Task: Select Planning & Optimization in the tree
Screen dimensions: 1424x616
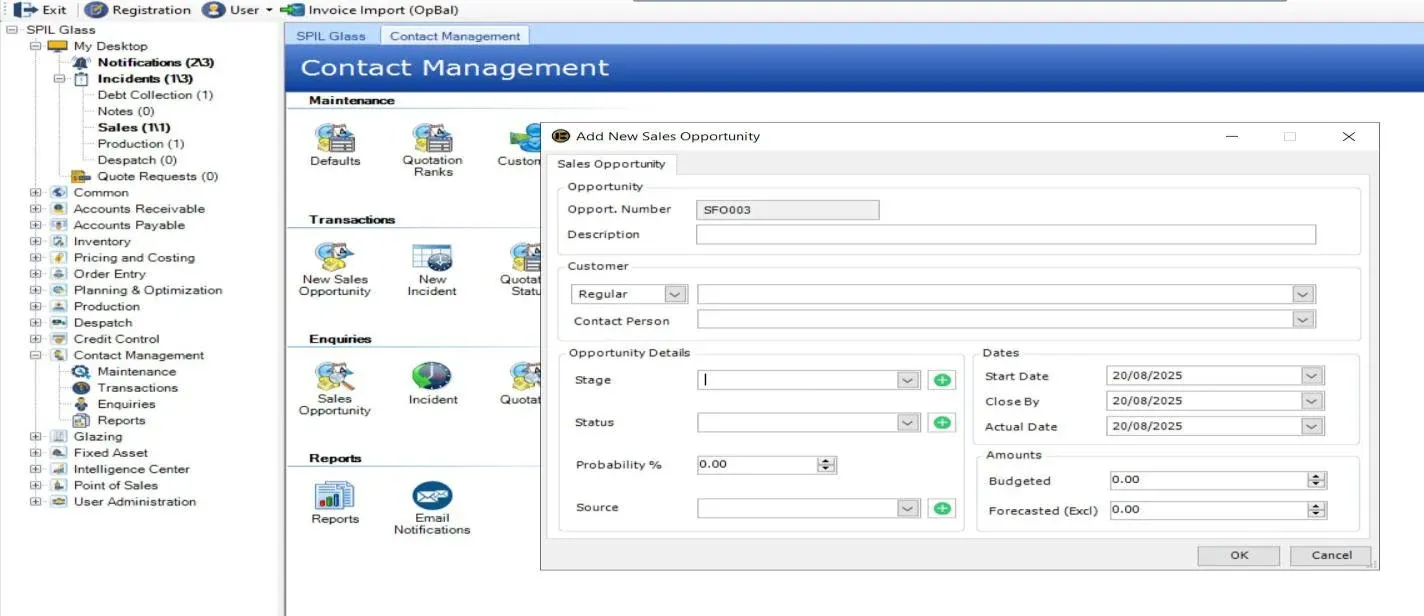Action: 148,290
